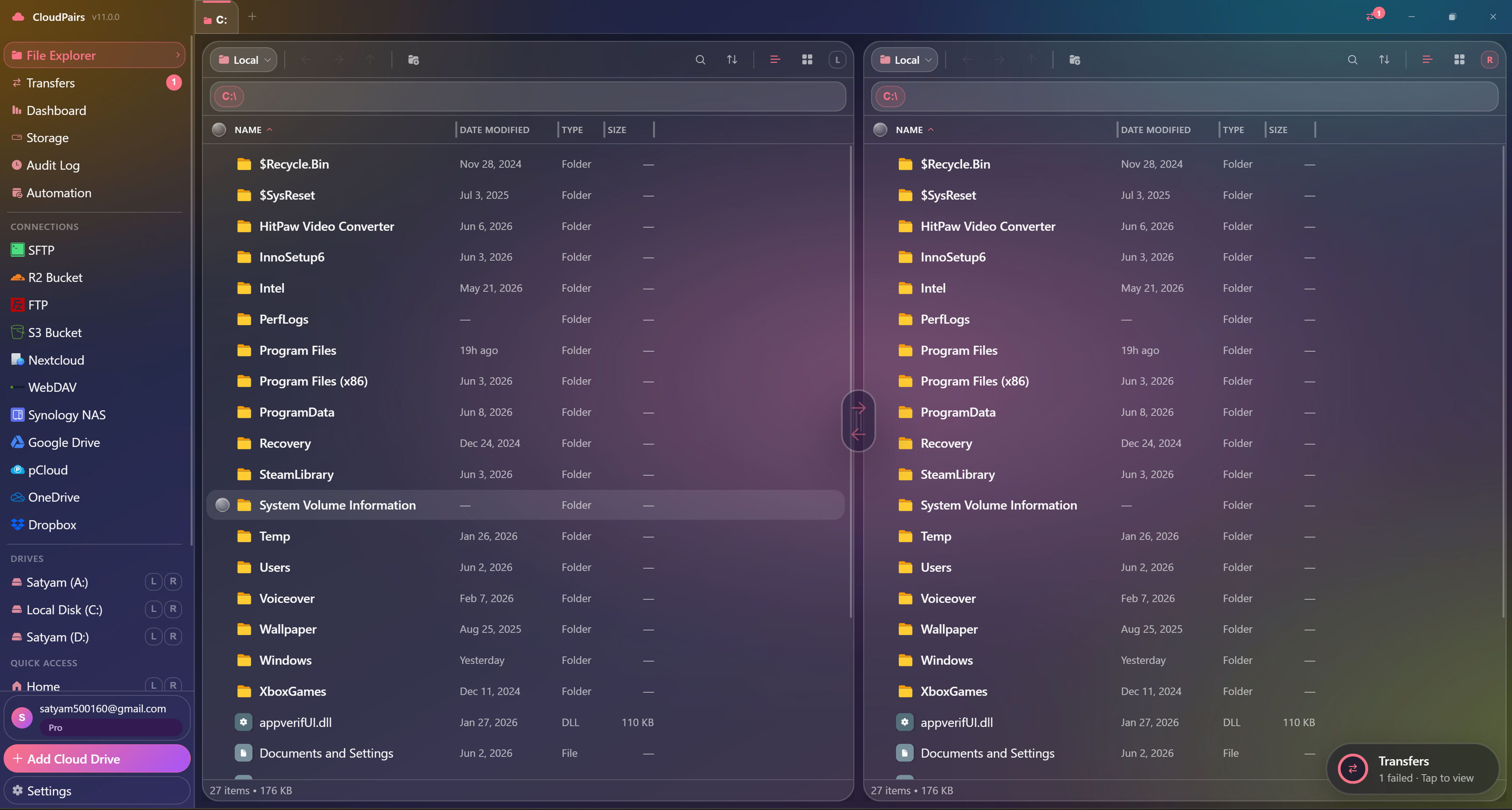
Task: Expand the File Explorer chevron
Action: click(178, 55)
